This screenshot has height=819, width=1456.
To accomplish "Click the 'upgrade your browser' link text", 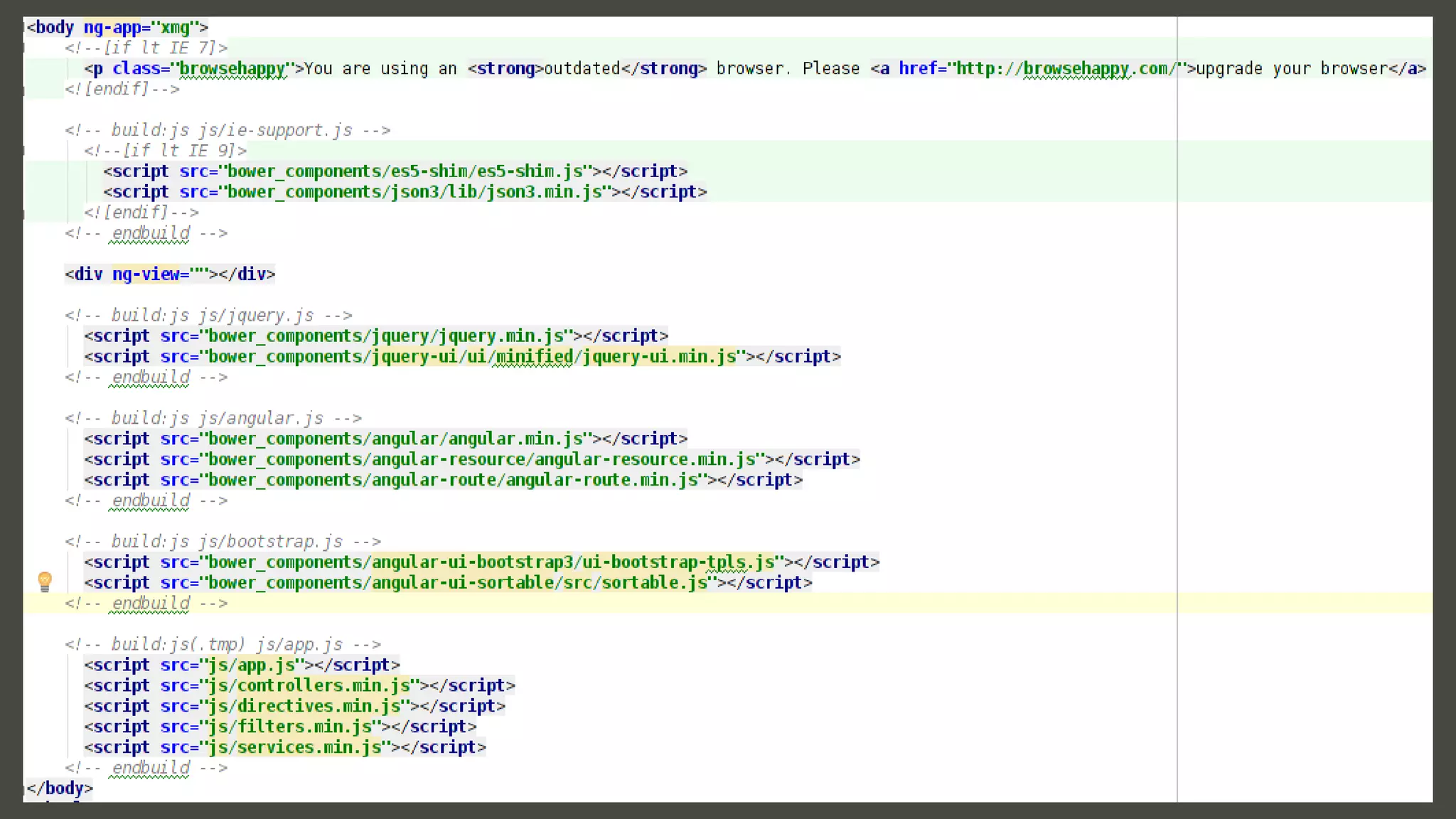I will (1291, 69).
